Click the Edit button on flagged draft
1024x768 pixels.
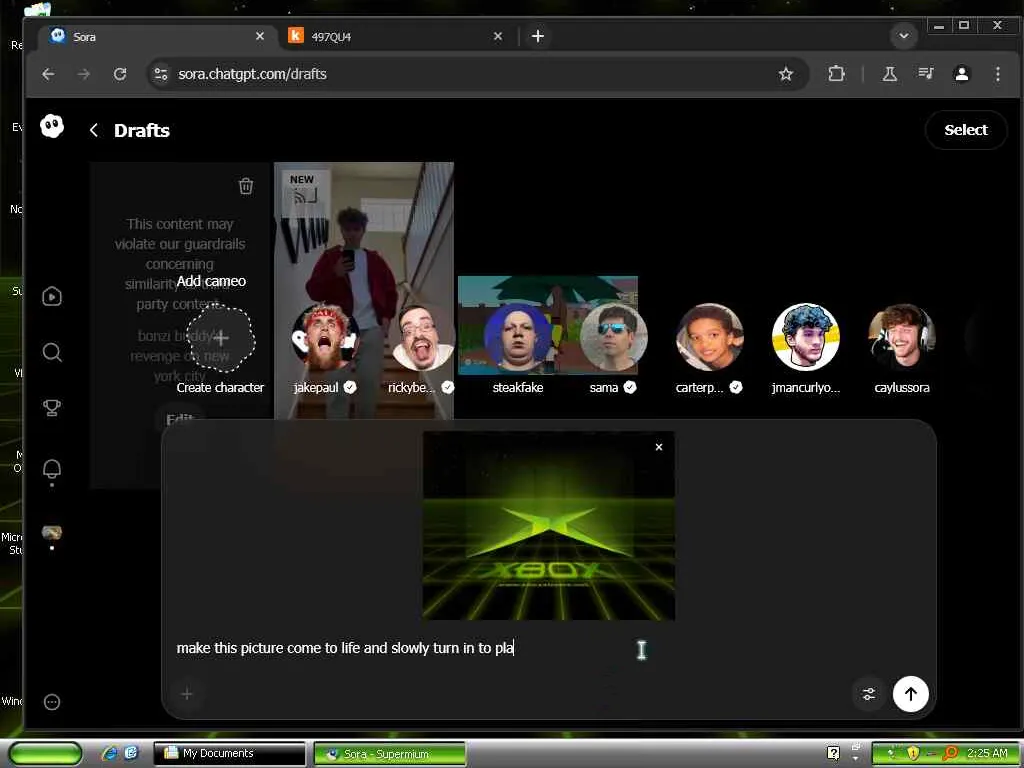(180, 420)
